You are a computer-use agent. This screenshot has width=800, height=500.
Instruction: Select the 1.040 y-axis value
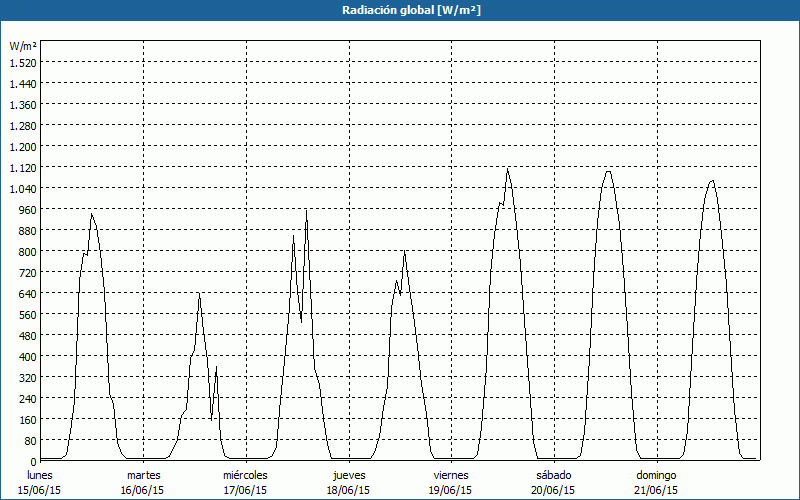tap(23, 189)
